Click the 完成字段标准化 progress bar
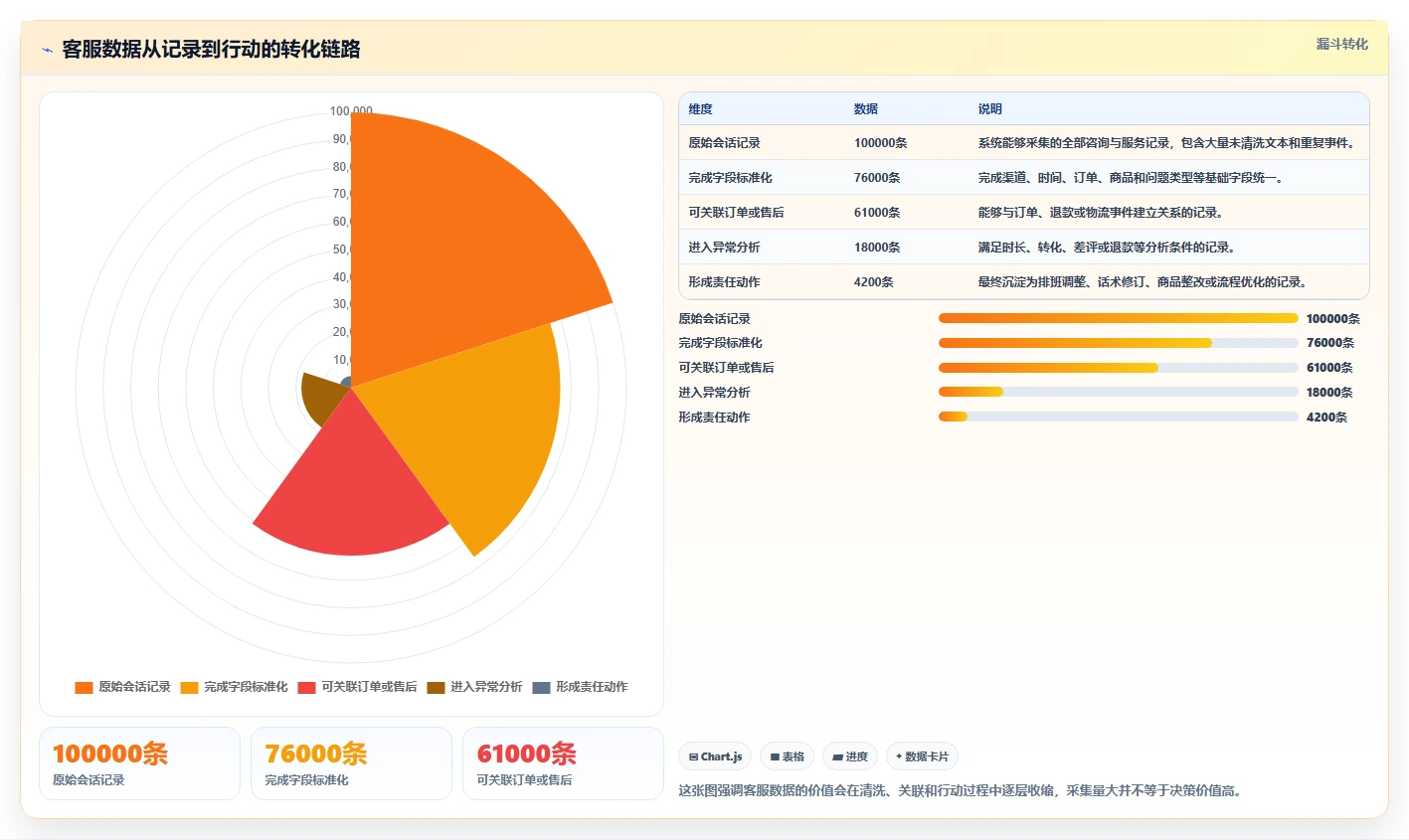This screenshot has height=840, width=1409. (1119, 343)
